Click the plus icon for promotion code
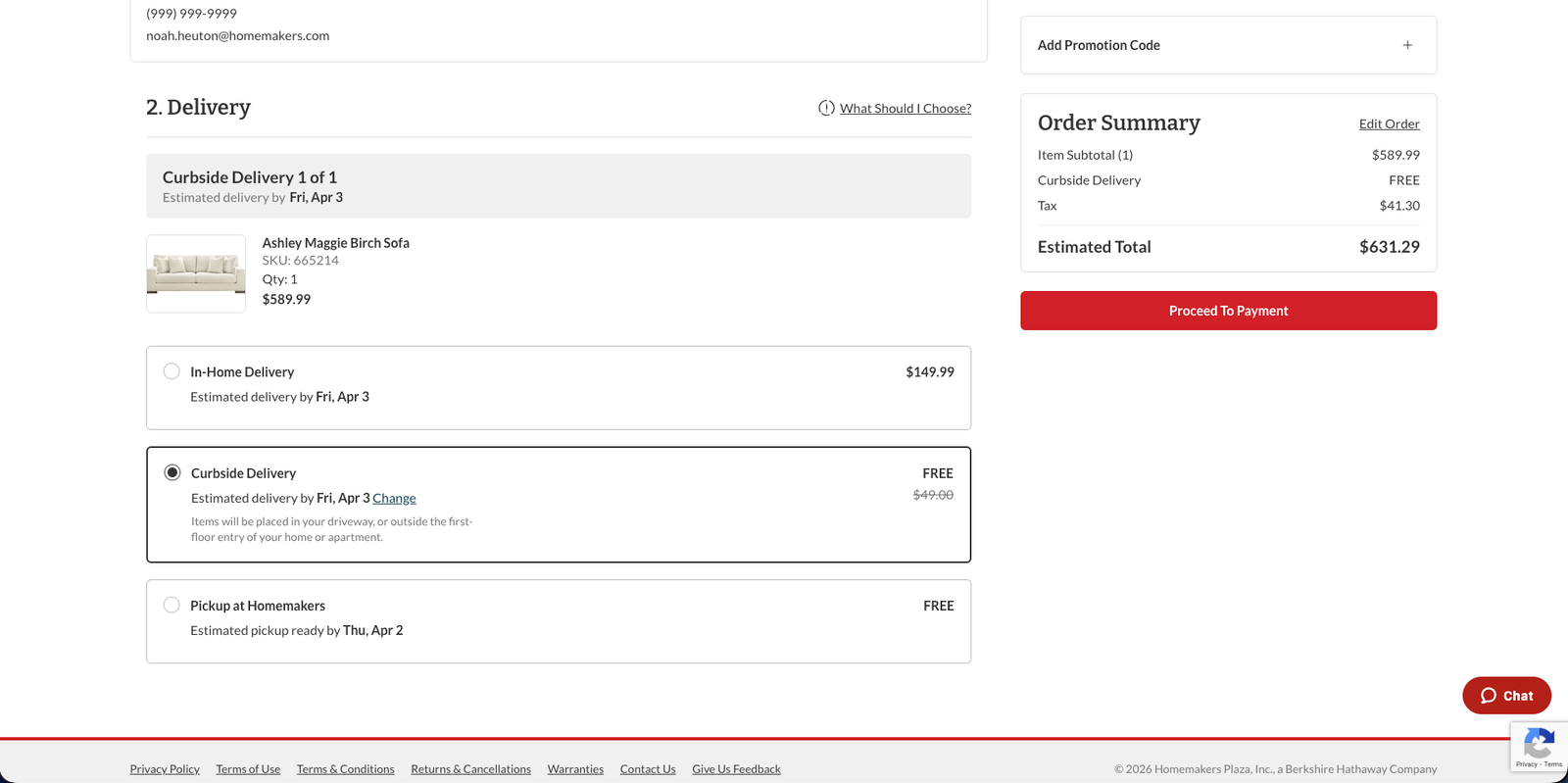The width and height of the screenshot is (1568, 783). click(1407, 45)
